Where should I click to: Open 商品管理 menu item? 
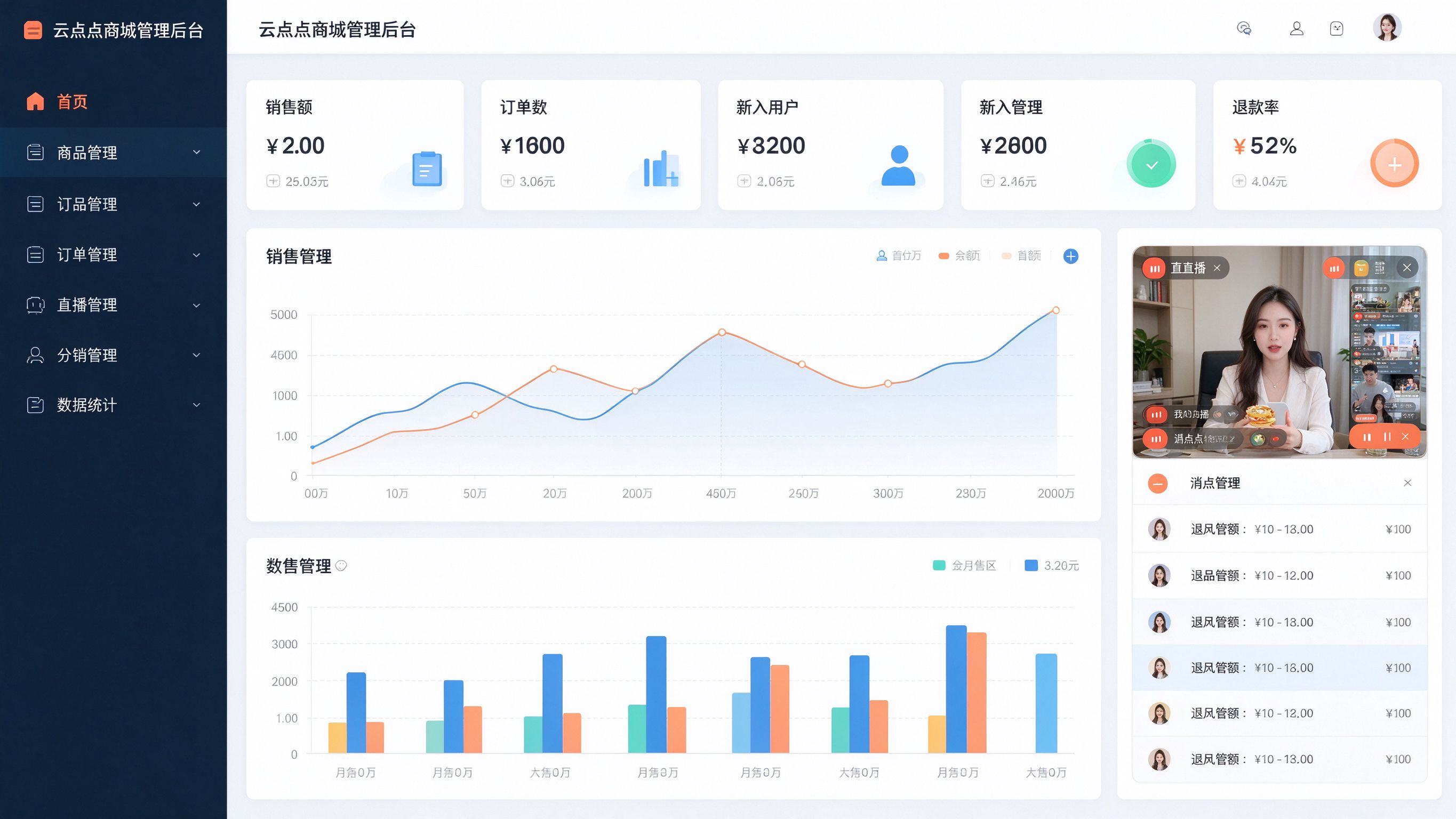pyautogui.click(x=113, y=152)
